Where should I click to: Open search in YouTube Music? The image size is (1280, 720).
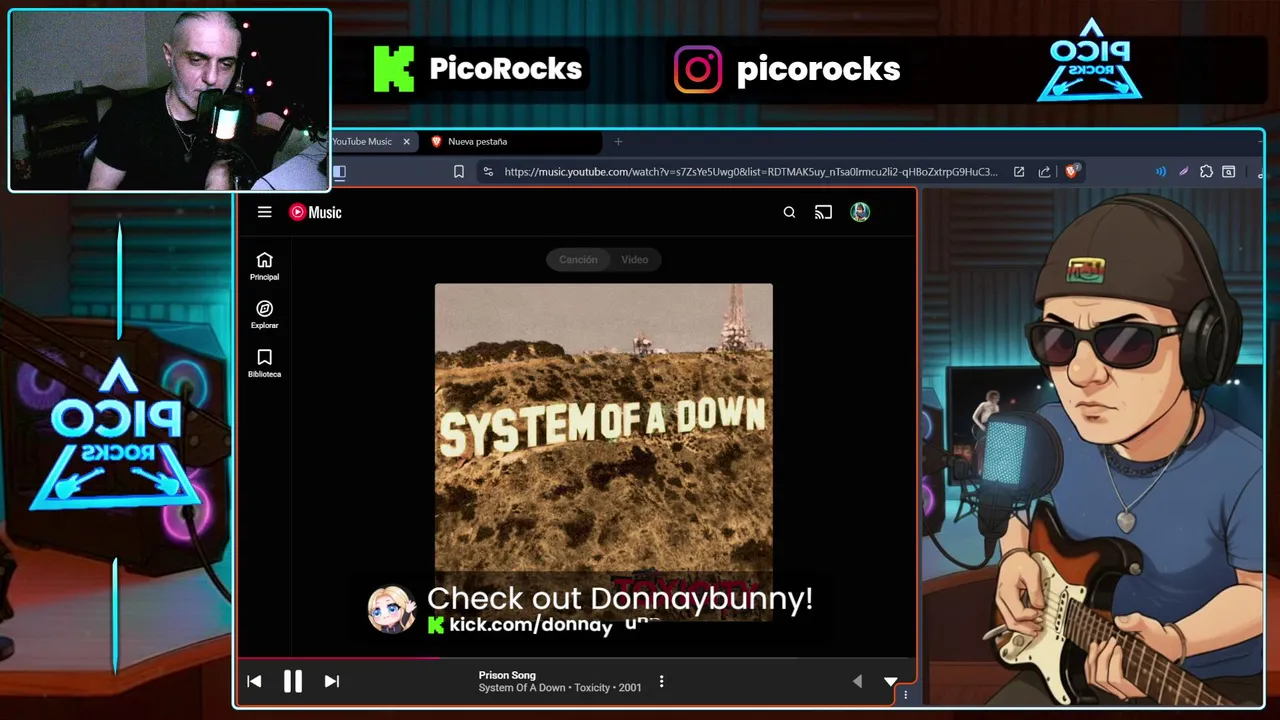pyautogui.click(x=789, y=212)
